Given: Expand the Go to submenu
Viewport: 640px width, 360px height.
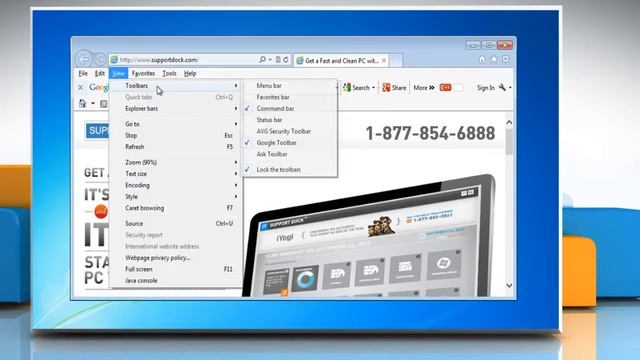Looking at the screenshot, I should pyautogui.click(x=176, y=124).
